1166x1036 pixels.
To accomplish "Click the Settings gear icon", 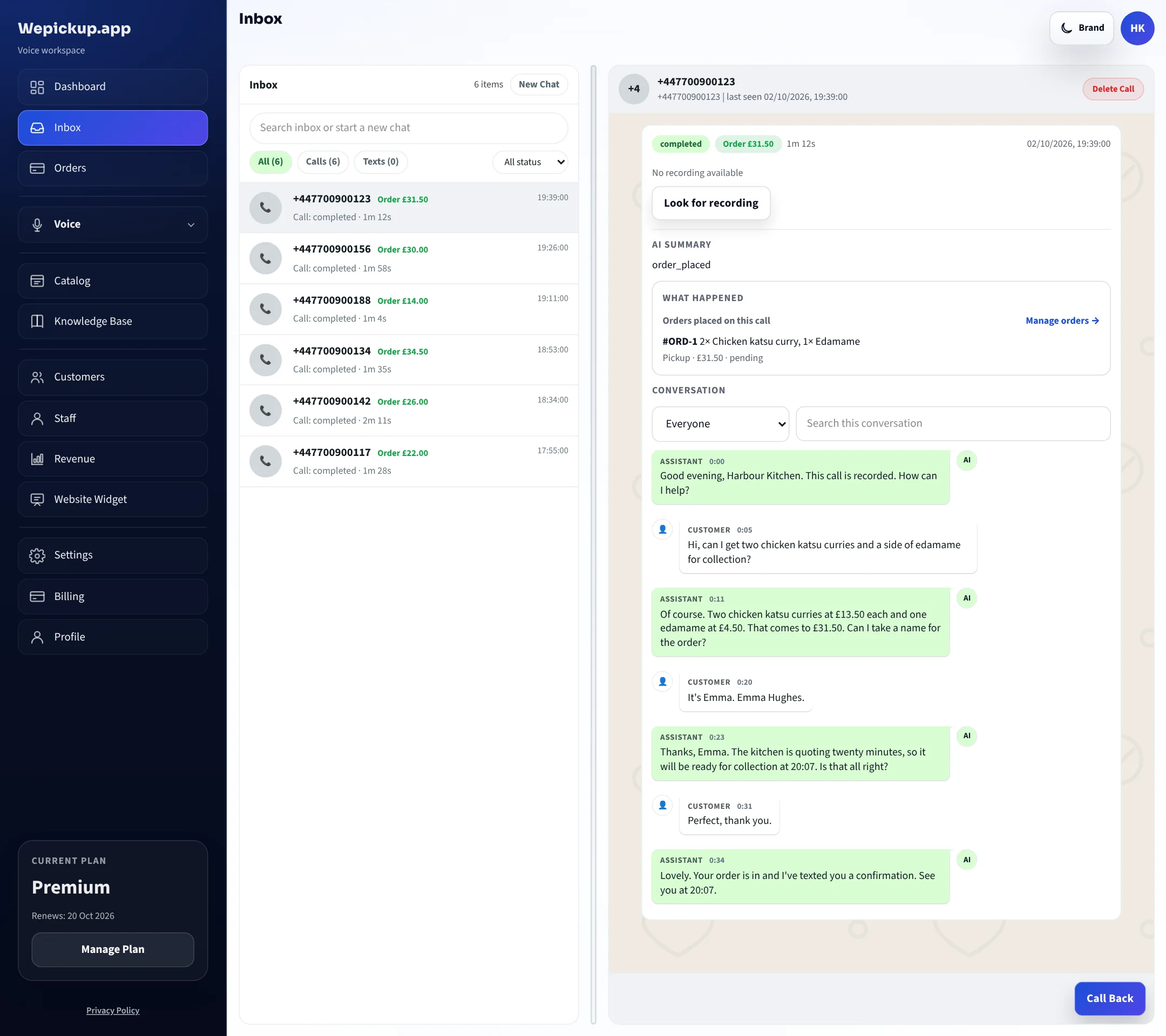I will (x=37, y=555).
